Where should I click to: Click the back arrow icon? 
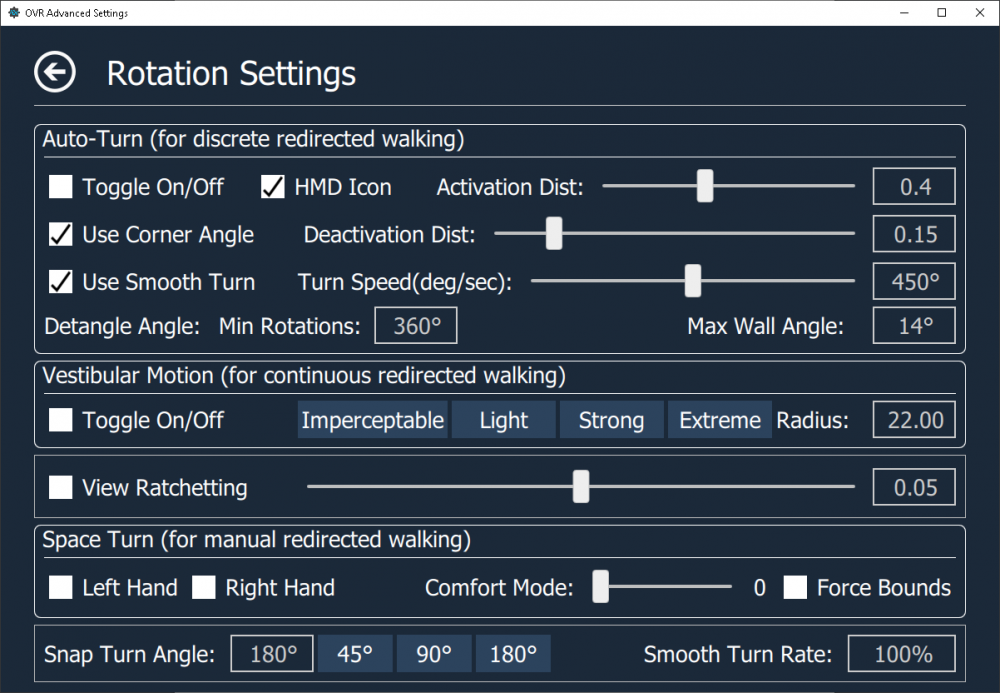54,73
